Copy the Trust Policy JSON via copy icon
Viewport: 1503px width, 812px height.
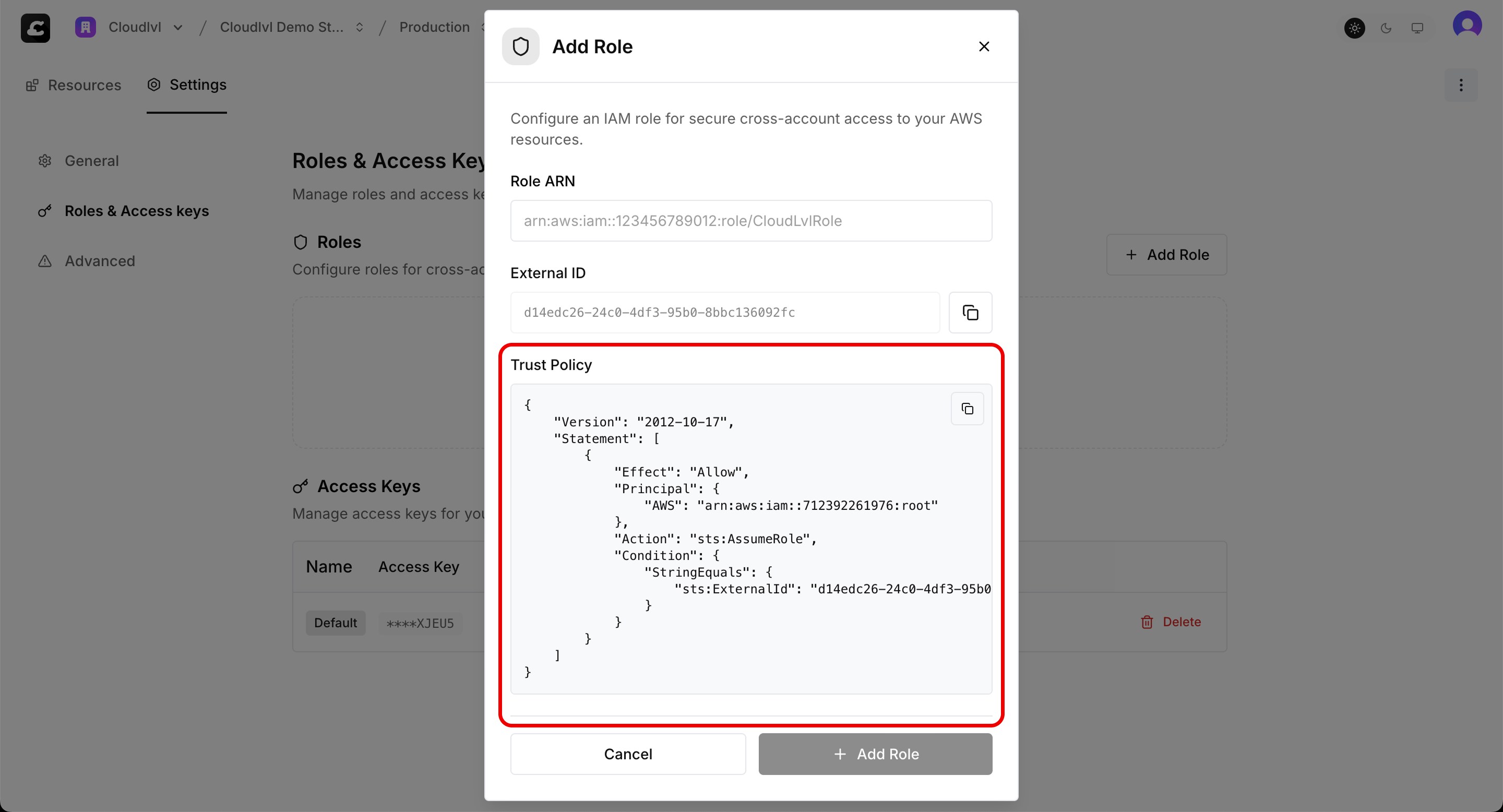click(x=967, y=408)
